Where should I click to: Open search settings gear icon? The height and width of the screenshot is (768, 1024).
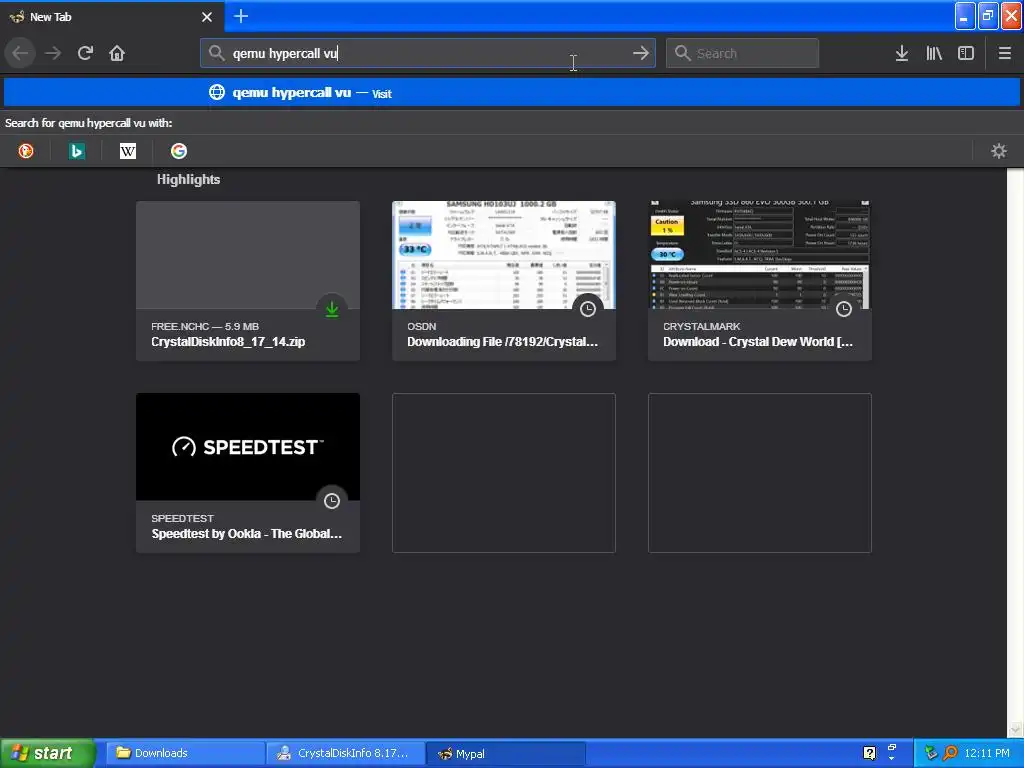point(999,152)
